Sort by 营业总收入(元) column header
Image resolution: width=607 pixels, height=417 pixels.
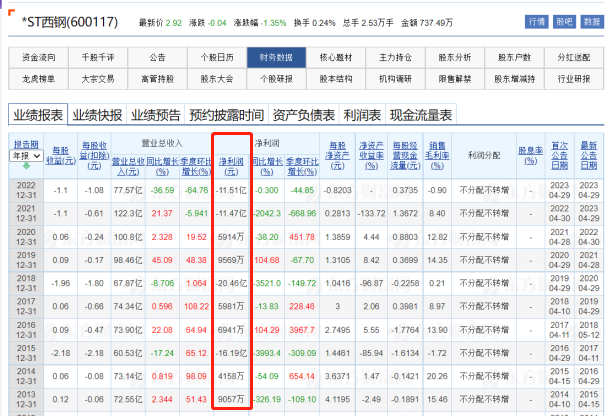pos(128,166)
